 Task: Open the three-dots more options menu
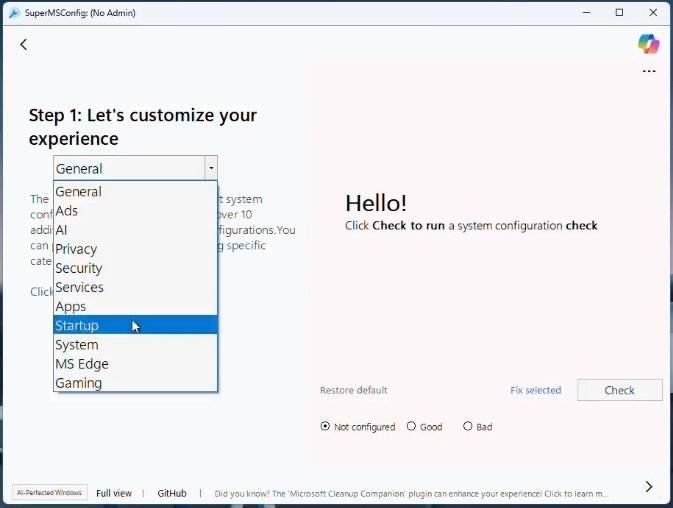point(649,71)
